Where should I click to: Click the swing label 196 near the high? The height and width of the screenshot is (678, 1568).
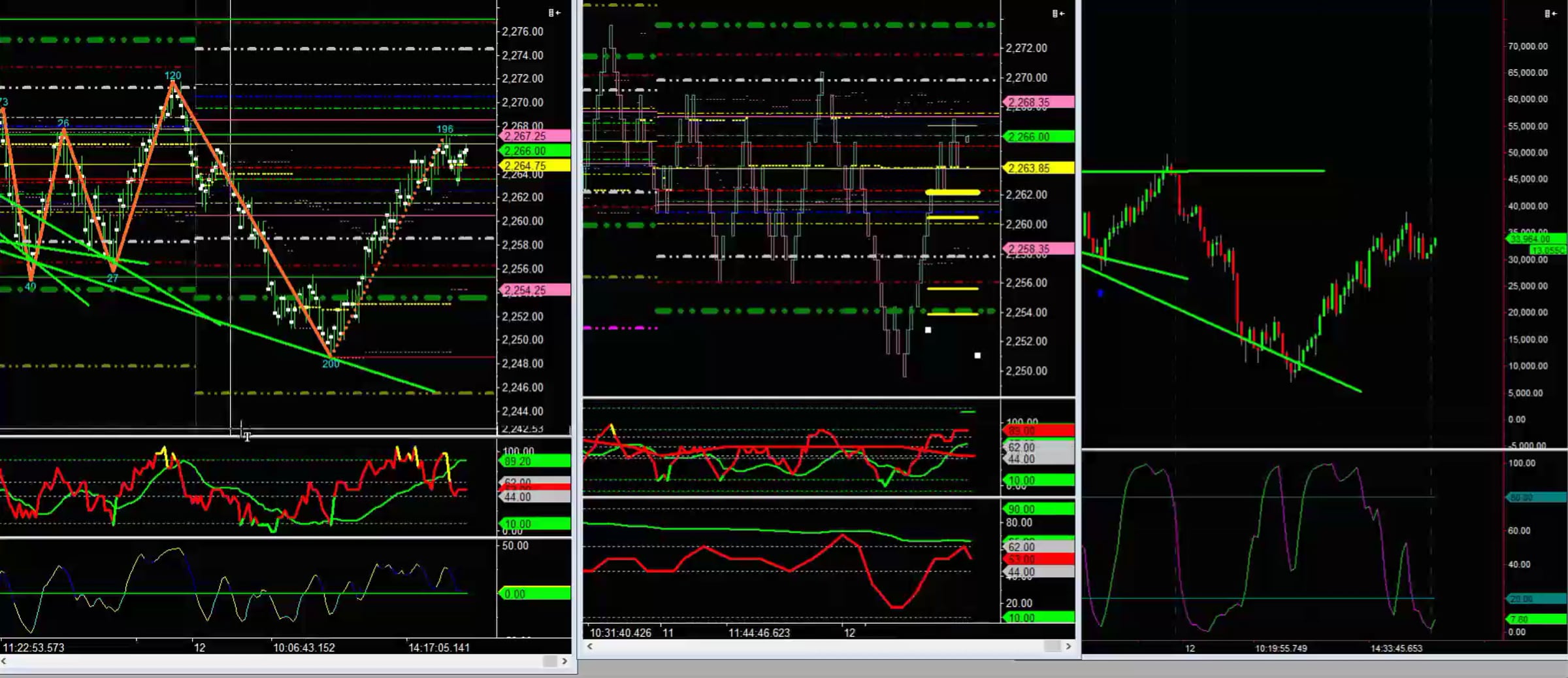click(445, 129)
